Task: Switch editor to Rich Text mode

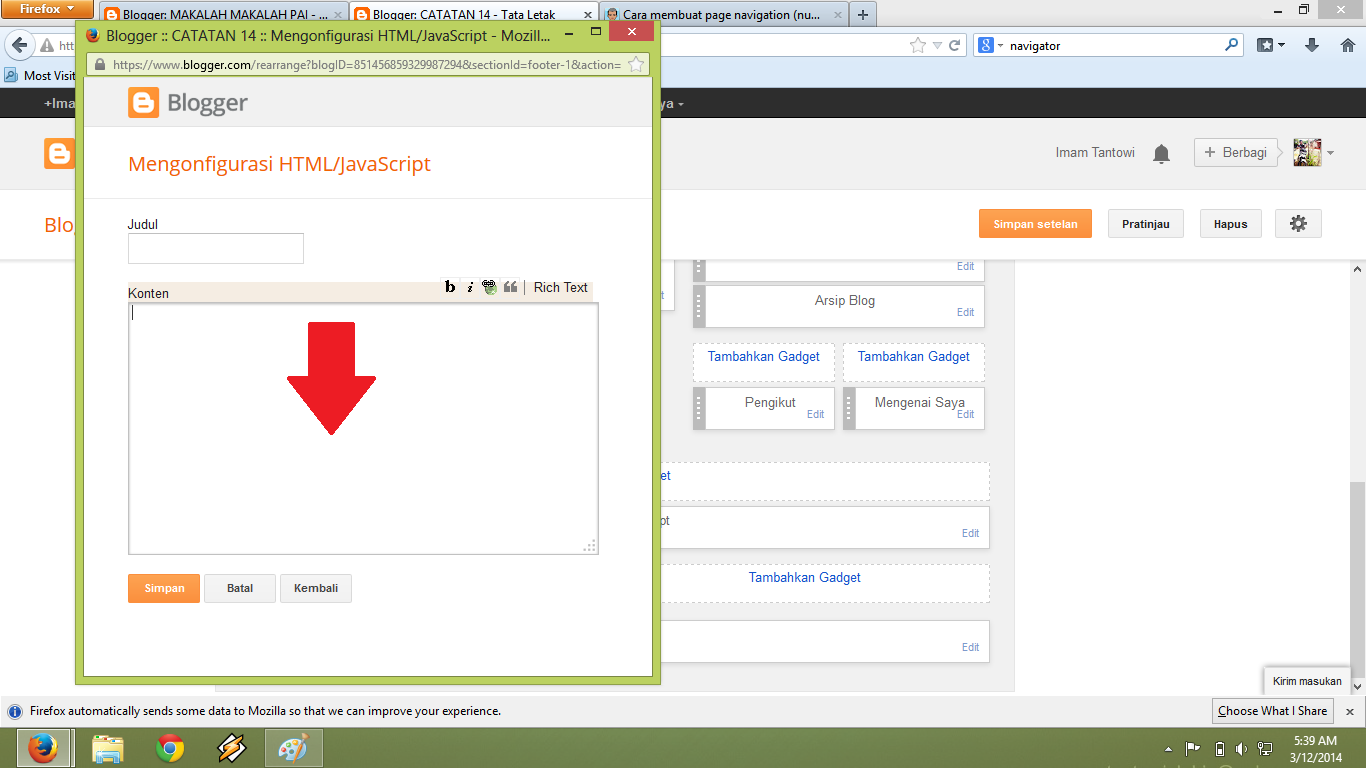Action: 561,287
